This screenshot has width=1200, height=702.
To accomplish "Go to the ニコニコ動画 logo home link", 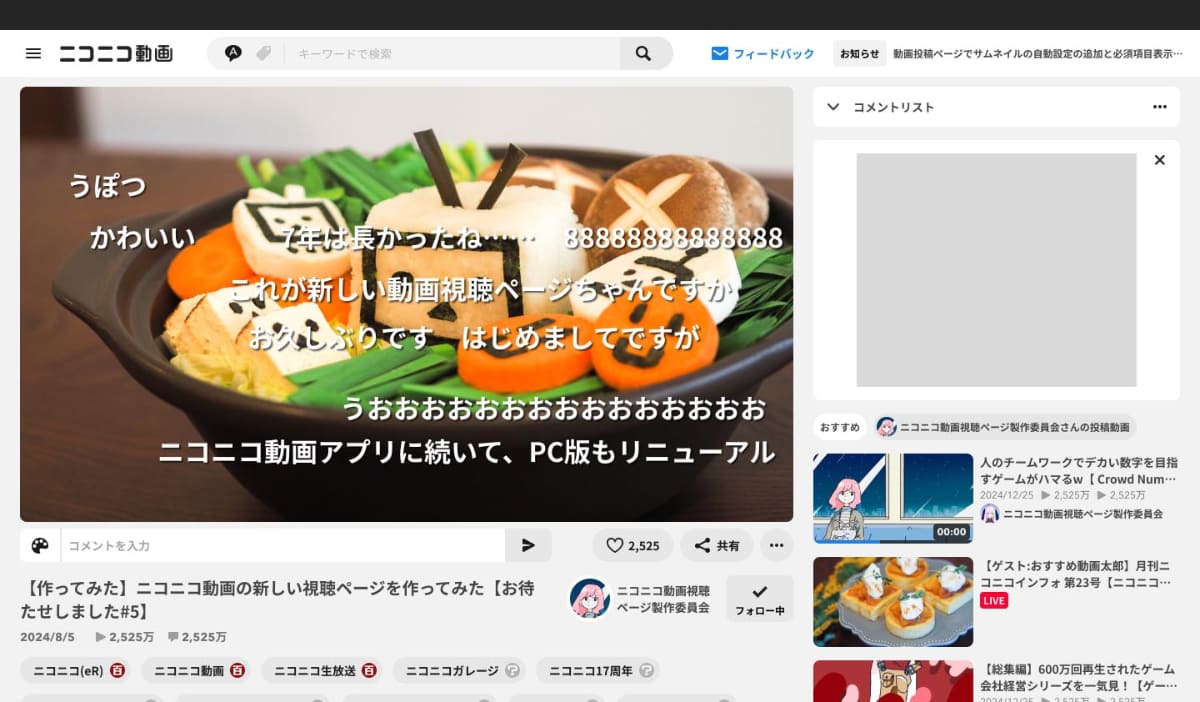I will (115, 53).
